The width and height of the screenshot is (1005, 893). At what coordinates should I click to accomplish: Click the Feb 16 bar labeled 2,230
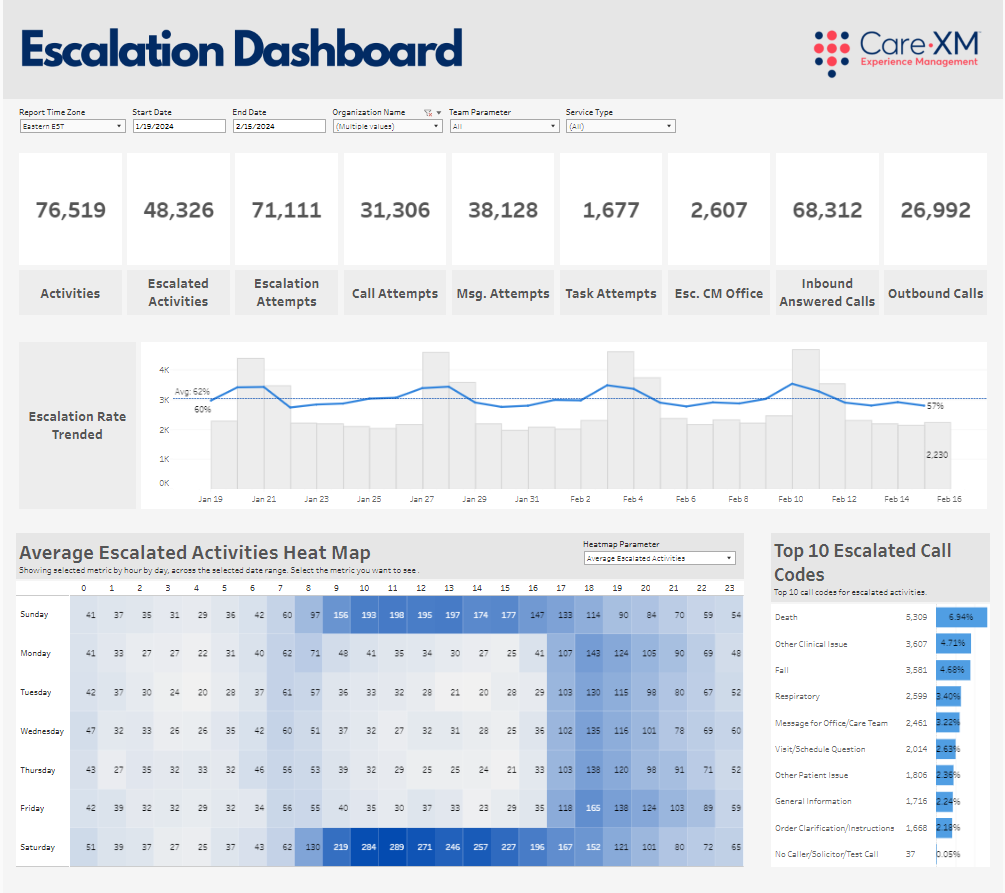click(937, 455)
